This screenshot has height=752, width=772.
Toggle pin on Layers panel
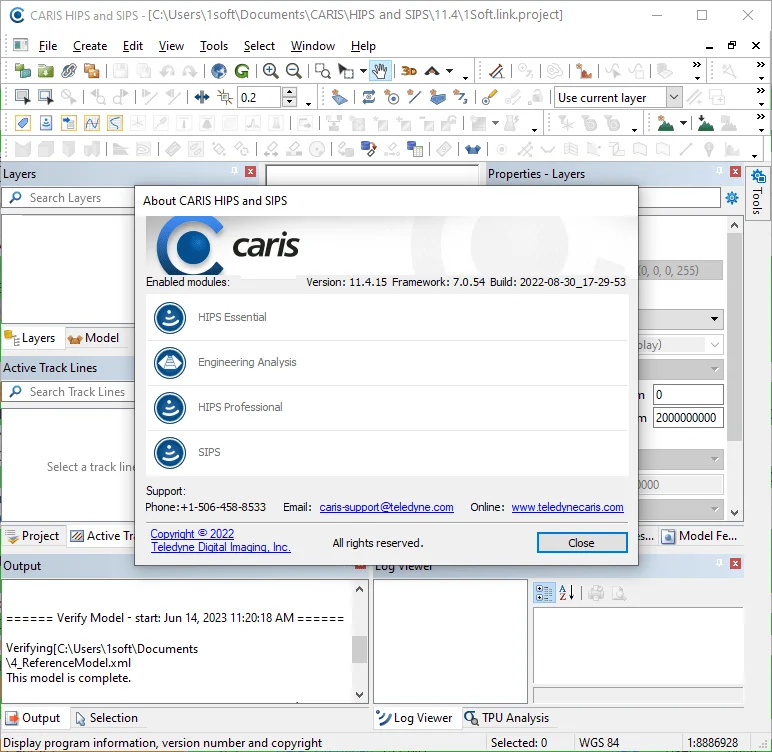coord(234,171)
